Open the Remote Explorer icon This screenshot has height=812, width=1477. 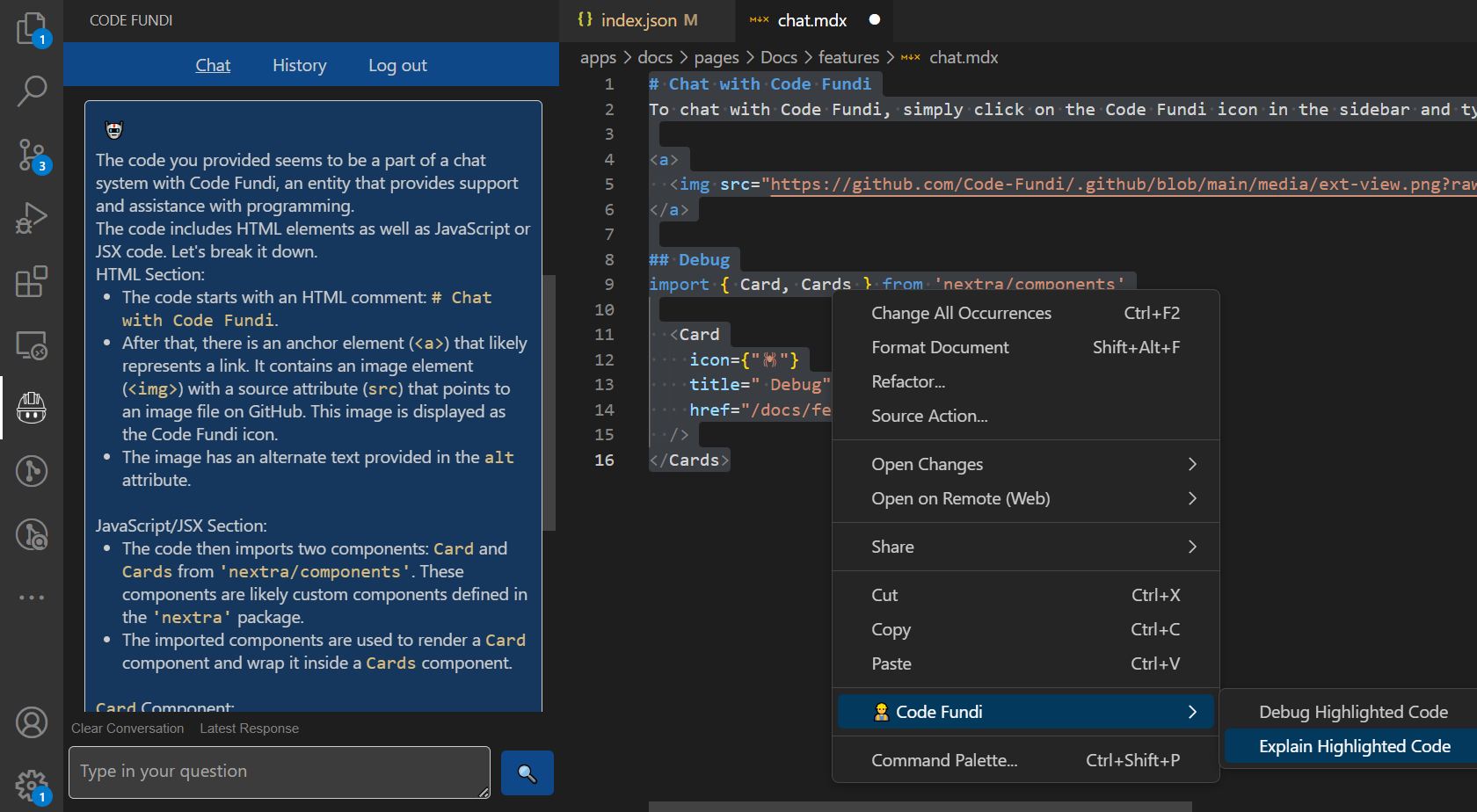point(32,344)
